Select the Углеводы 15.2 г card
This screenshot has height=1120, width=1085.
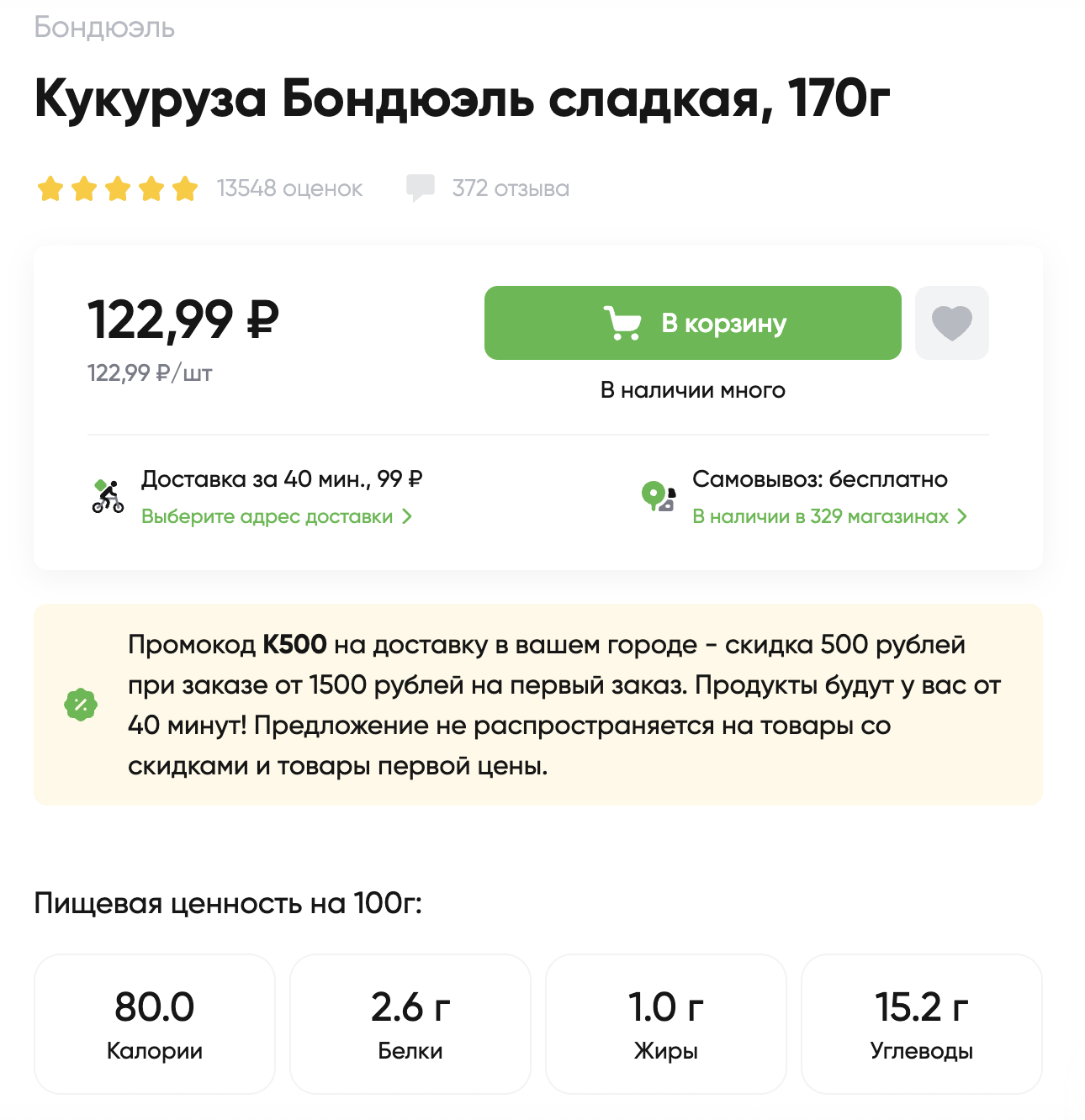[x=922, y=1023]
